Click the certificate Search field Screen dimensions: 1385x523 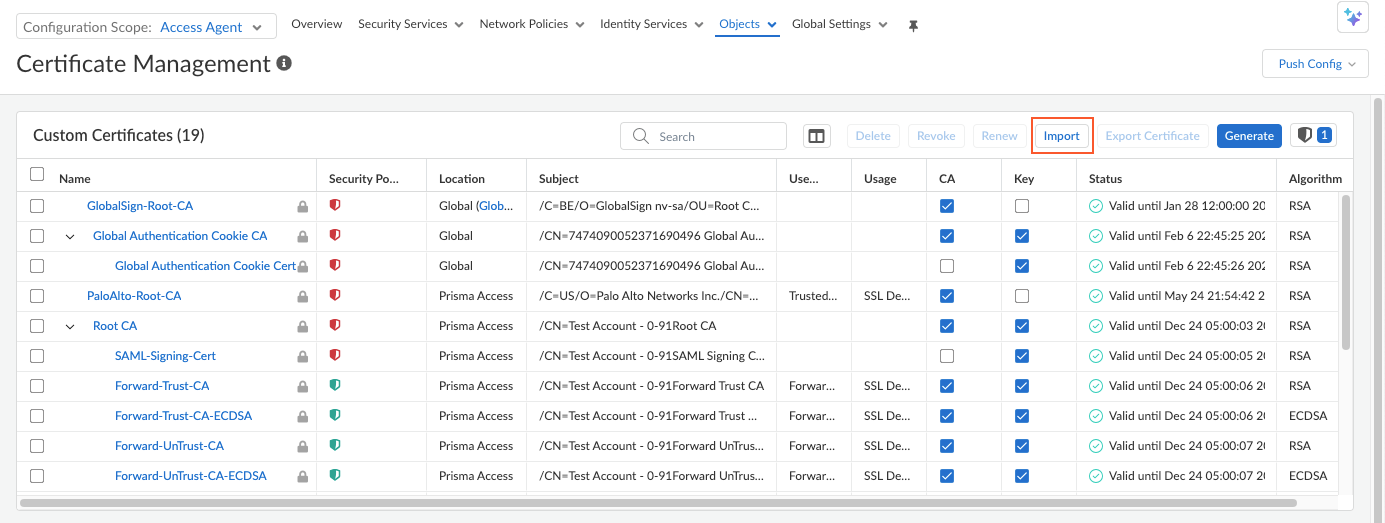(x=703, y=136)
